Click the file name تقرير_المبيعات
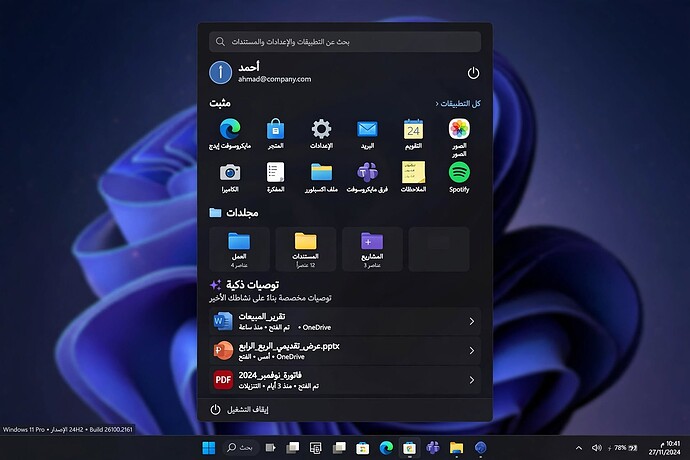This screenshot has width=690, height=460. click(x=262, y=316)
